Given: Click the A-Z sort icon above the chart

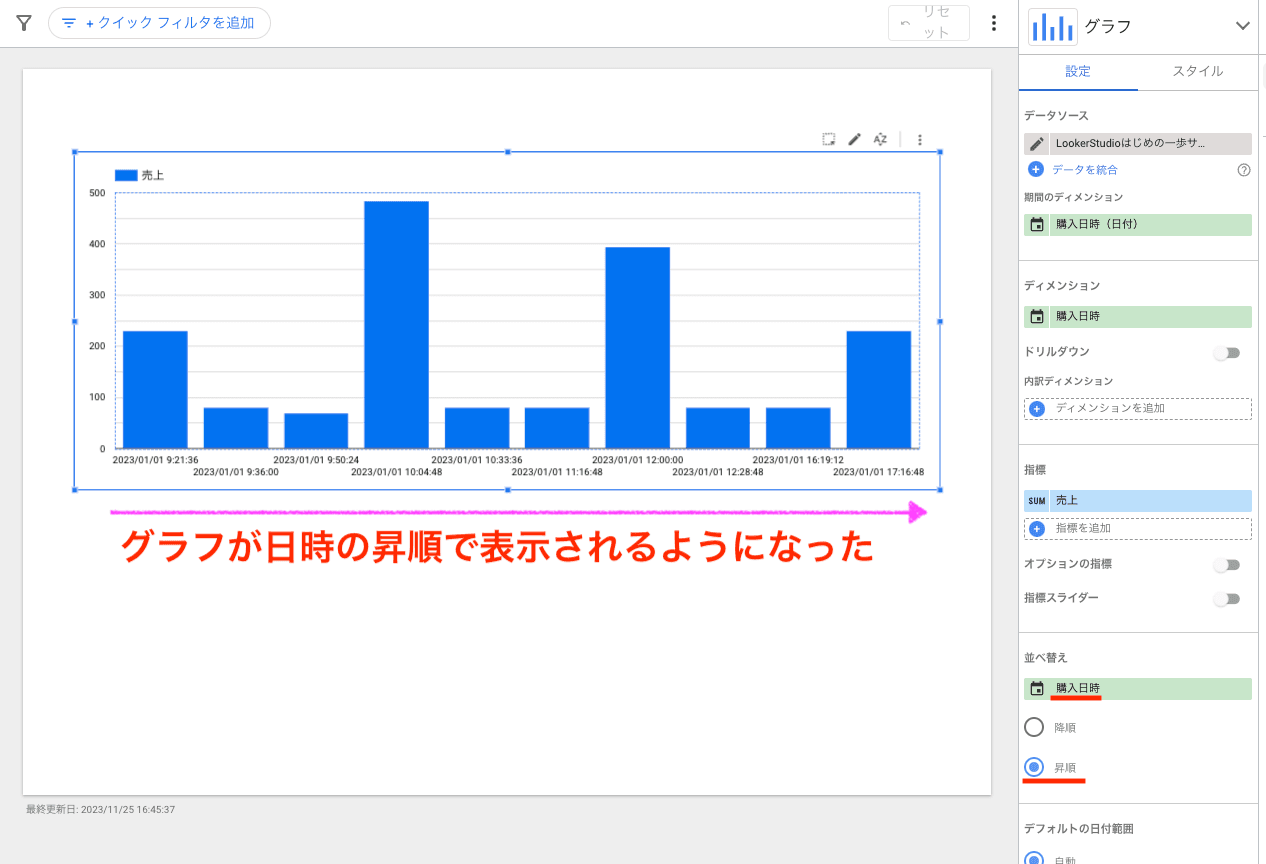Looking at the screenshot, I should tap(880, 139).
